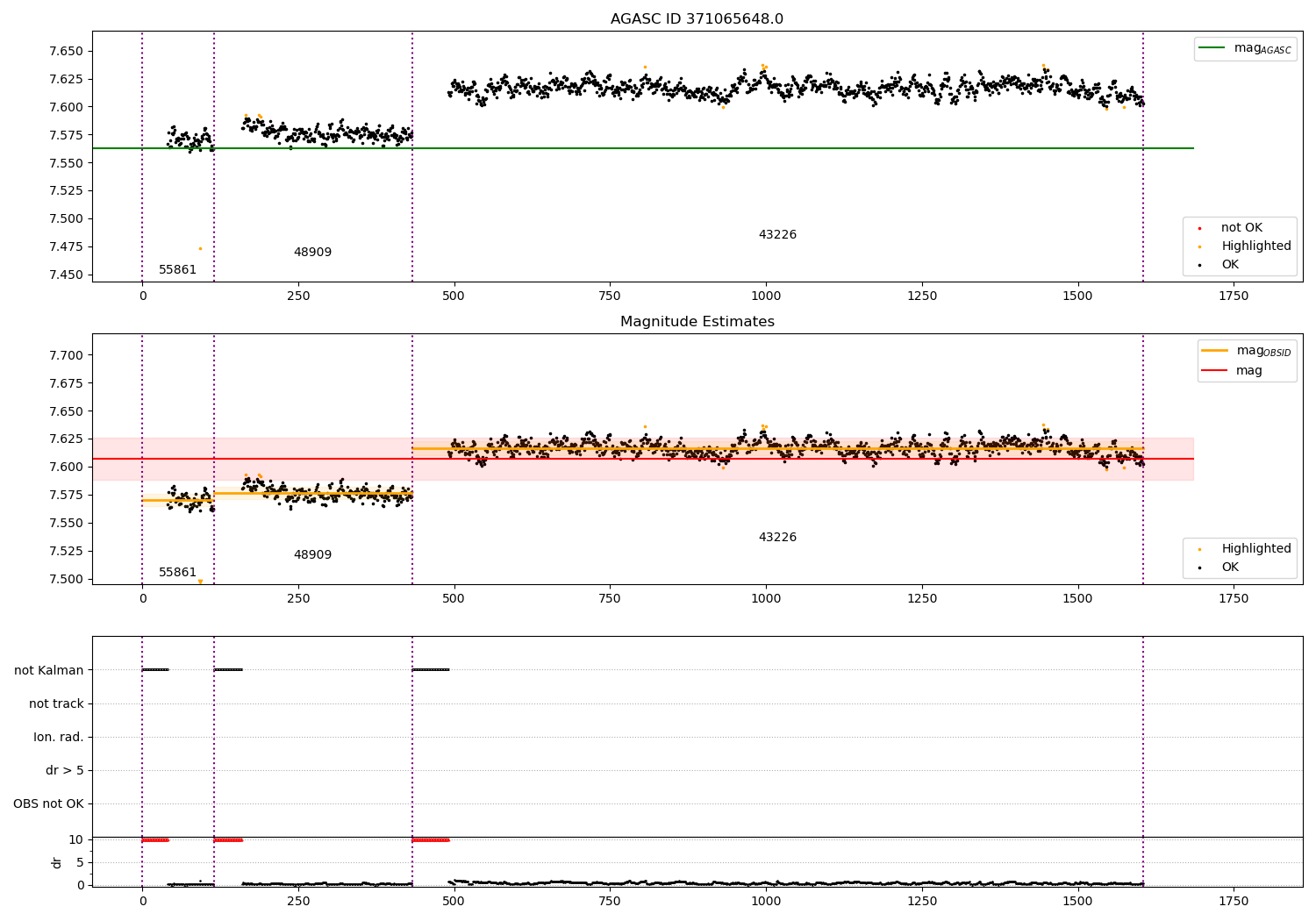This screenshot has width=1316, height=921.
Task: Click the 'not track' axis label
Action: 56,703
